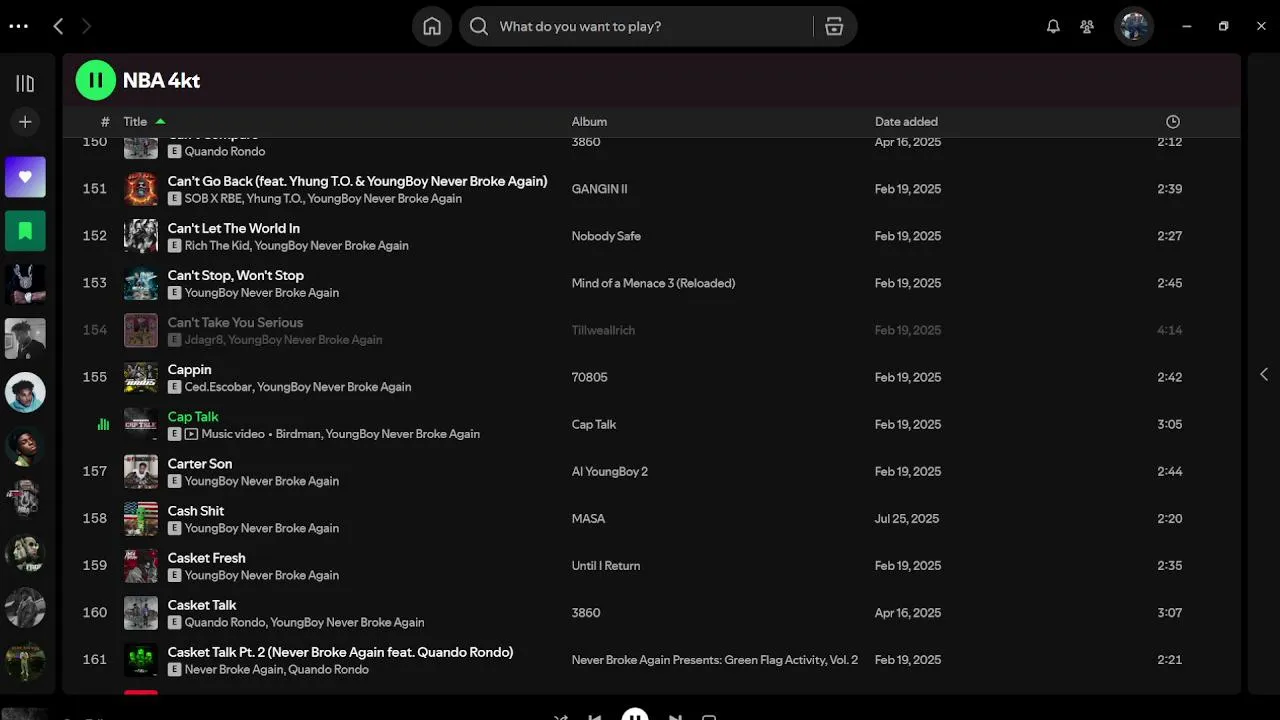1280x720 pixels.
Task: Open GANGIN II album link
Action: pos(599,189)
